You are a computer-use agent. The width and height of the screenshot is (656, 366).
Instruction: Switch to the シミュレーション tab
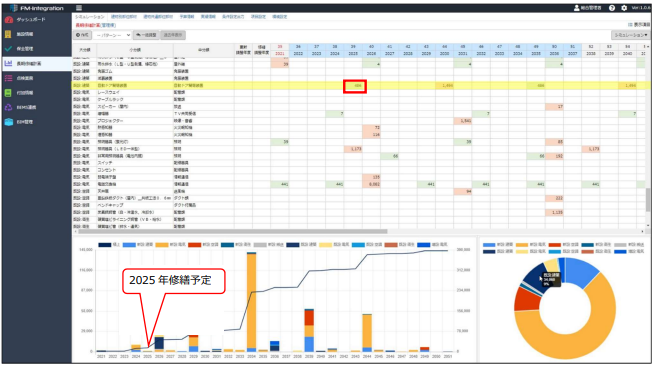click(x=90, y=17)
